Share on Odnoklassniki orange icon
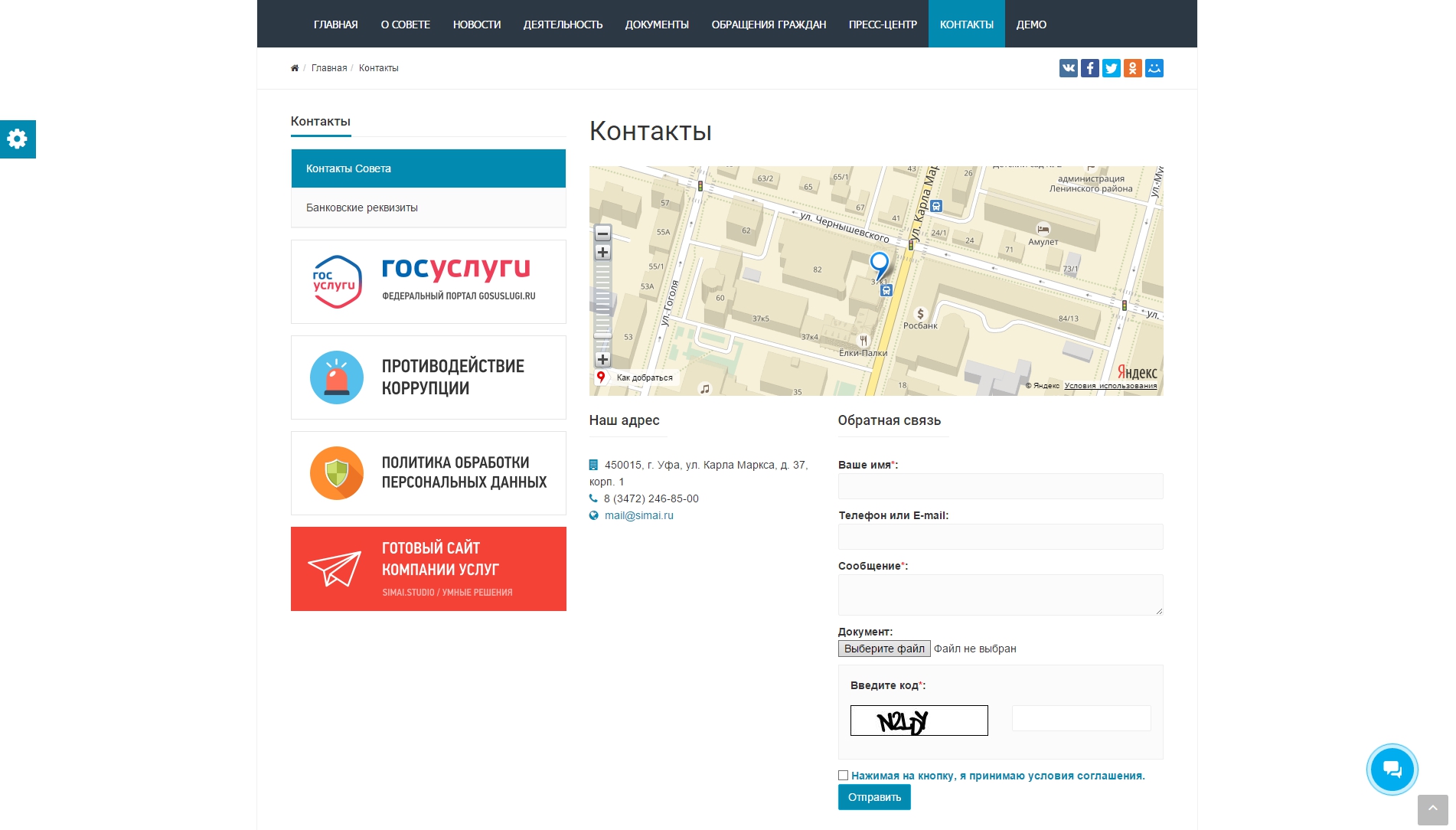Image resolution: width=1456 pixels, height=830 pixels. 1132,68
